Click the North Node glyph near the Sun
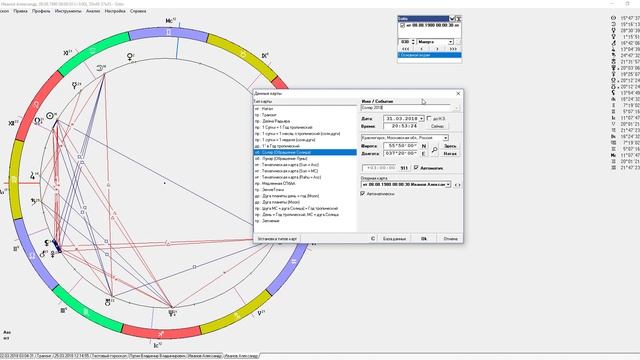This screenshot has height=360, width=640. click(x=38, y=121)
